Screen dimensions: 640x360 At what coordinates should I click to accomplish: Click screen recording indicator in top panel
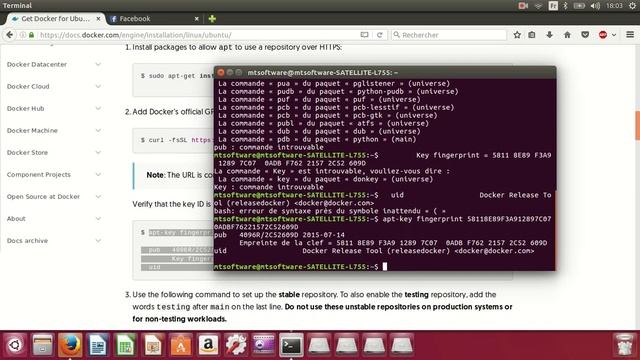point(523,6)
